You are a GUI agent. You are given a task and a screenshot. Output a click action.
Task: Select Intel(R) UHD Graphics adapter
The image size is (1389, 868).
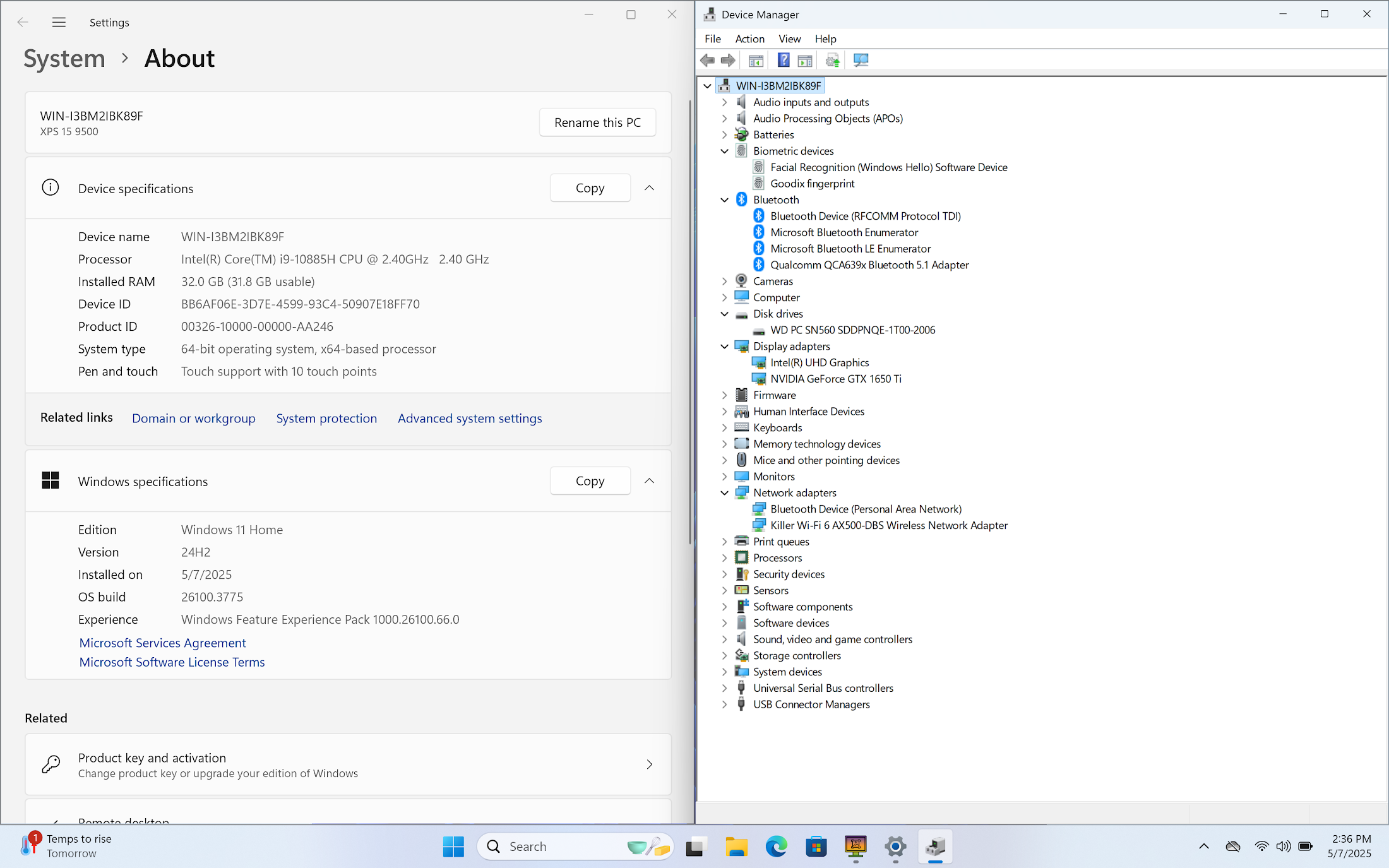819,362
